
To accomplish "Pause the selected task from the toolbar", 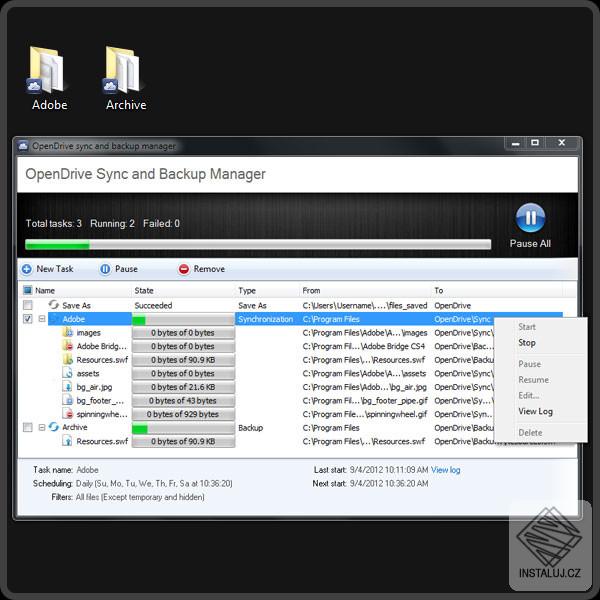I will coord(118,269).
